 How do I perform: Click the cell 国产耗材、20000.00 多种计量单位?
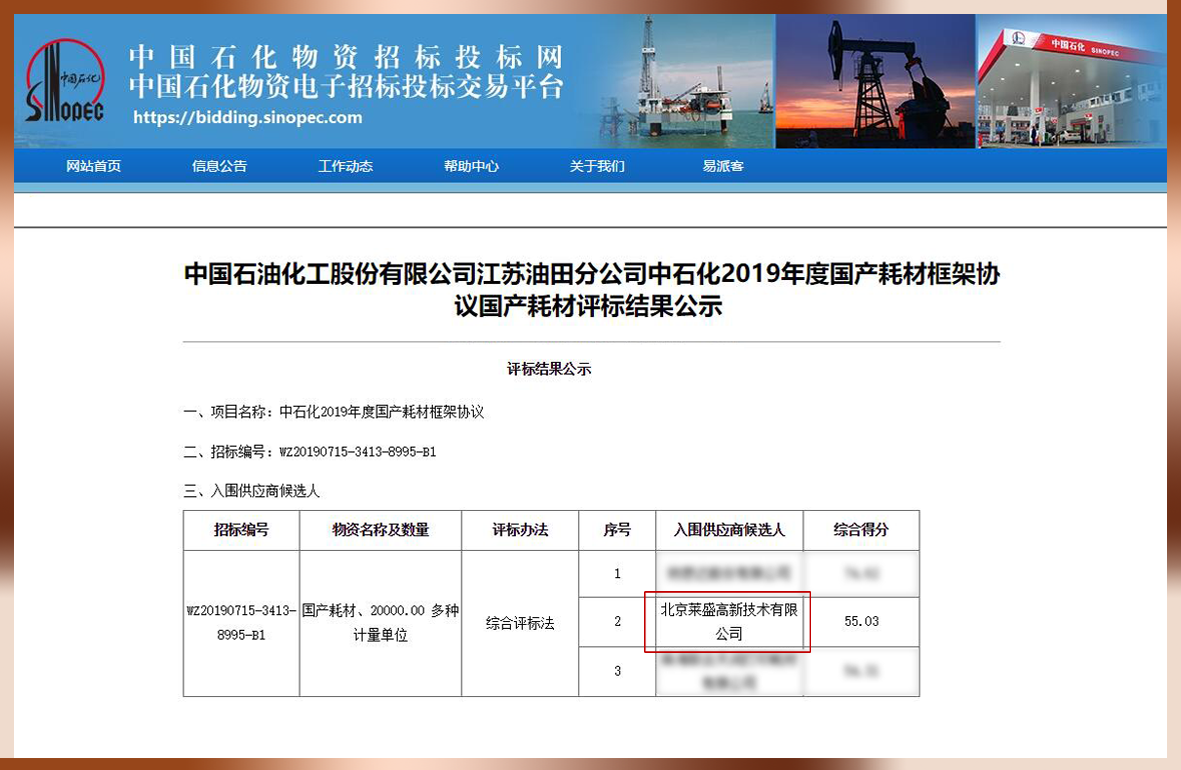pos(380,623)
